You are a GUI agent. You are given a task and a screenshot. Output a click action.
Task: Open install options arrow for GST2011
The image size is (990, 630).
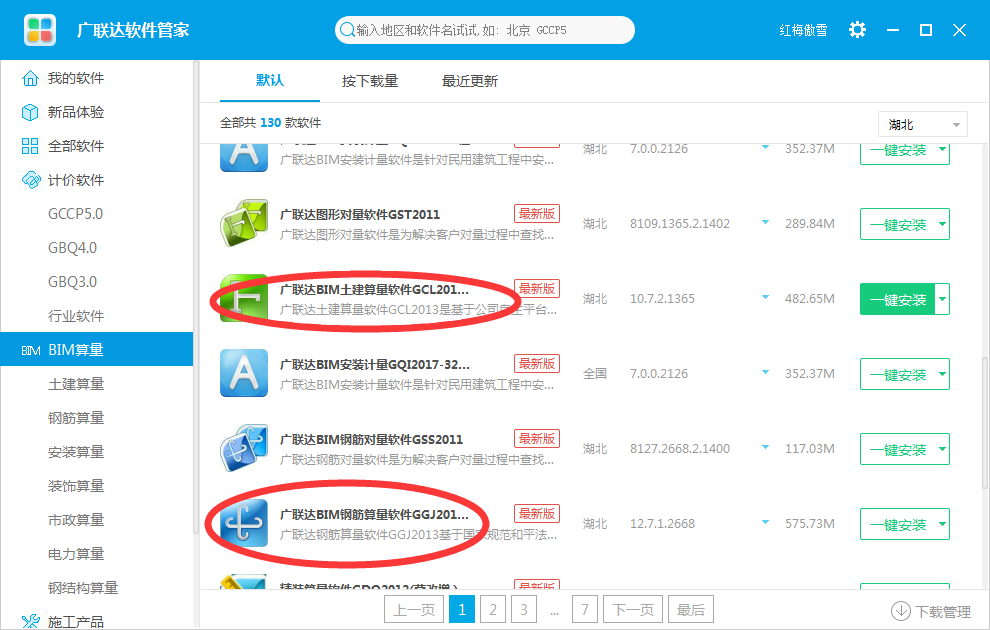(x=943, y=224)
